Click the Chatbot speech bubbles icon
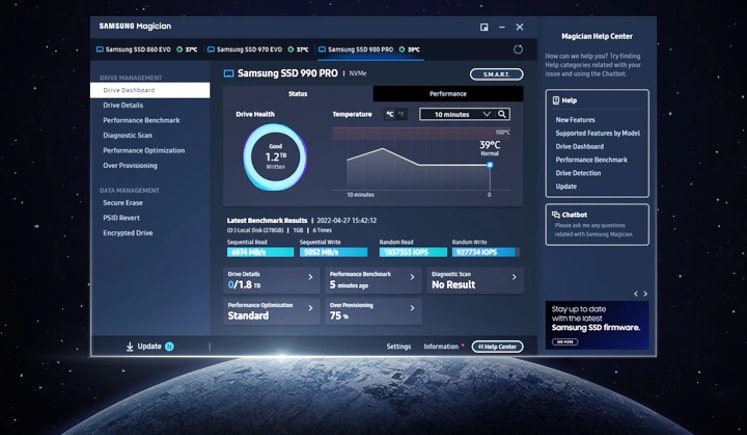 tap(555, 215)
